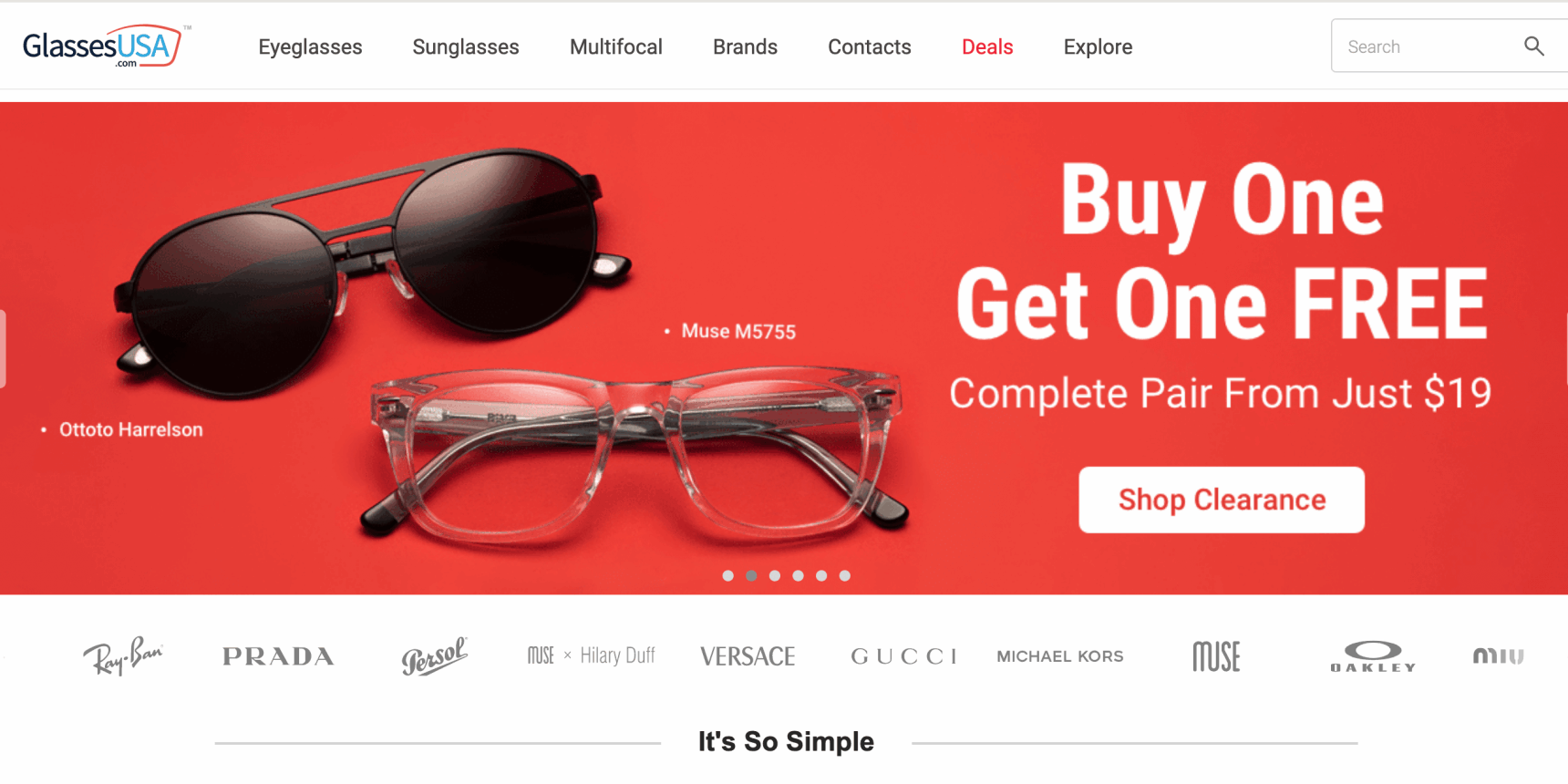The height and width of the screenshot is (784, 1568).
Task: Select the Gucci brand logo
Action: (903, 656)
